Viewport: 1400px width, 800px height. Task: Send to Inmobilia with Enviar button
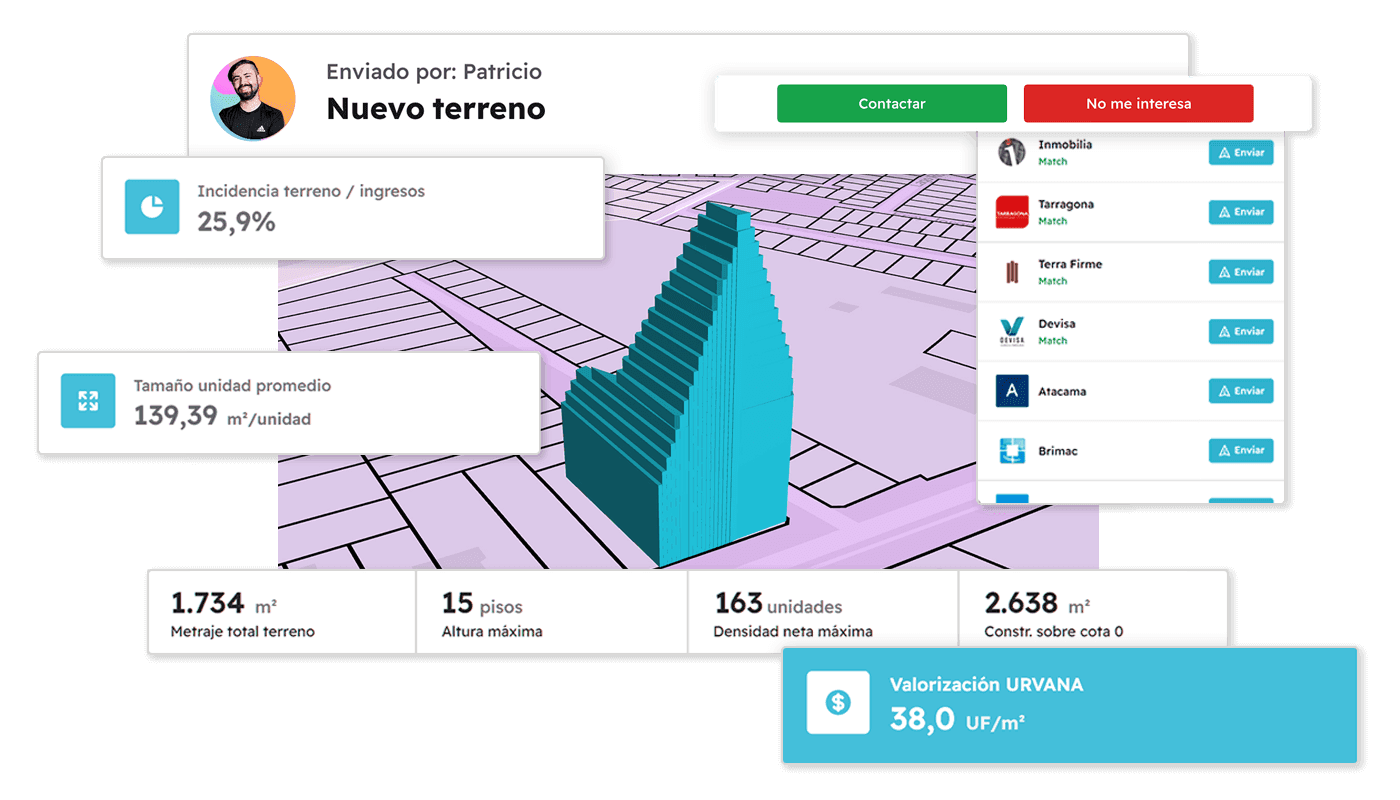tap(1241, 152)
